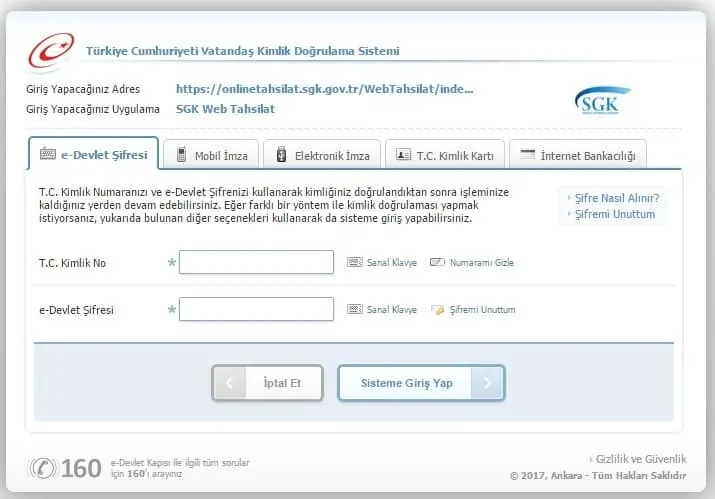Screen dimensions: 715x499
Task: Switch to İnternet Bankacılığı tab
Action: (x=578, y=155)
